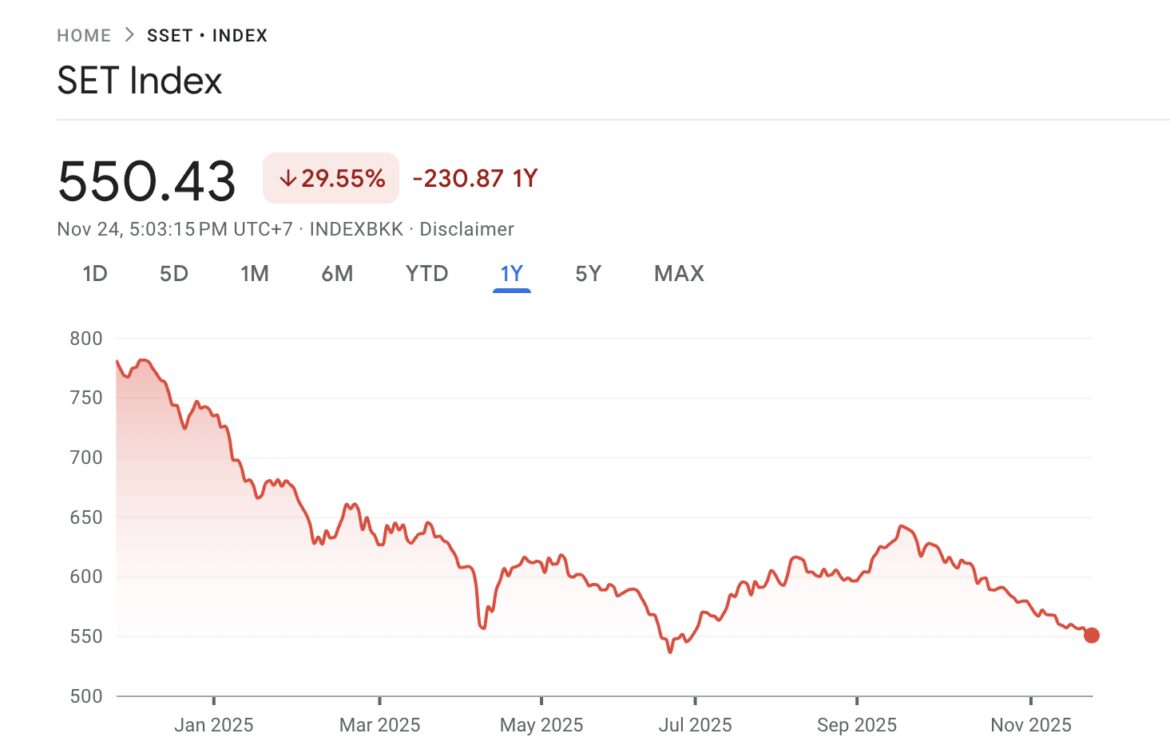Click the SSET • INDEX breadcrumb

(x=207, y=36)
